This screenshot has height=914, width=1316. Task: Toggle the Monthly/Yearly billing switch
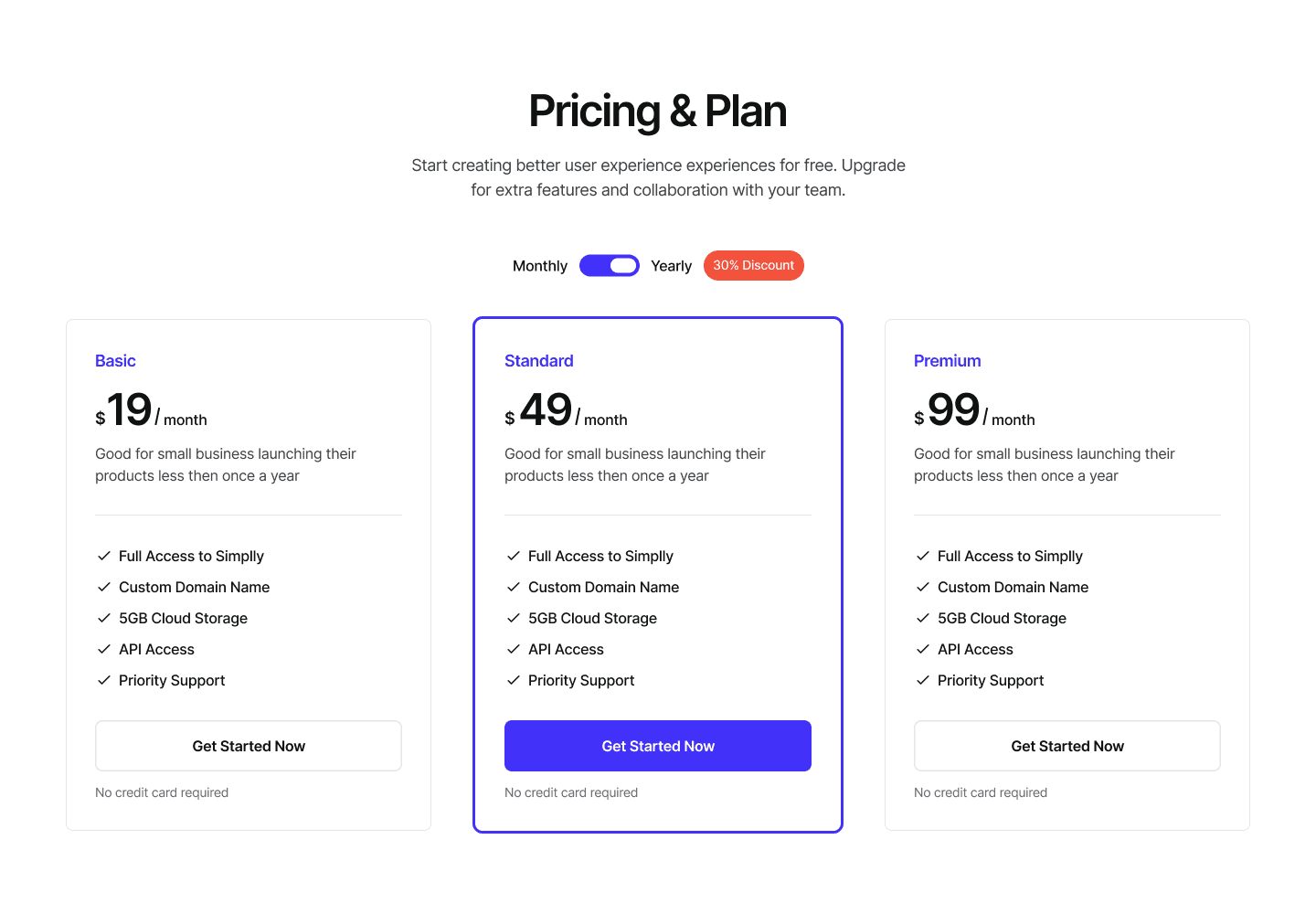click(610, 265)
